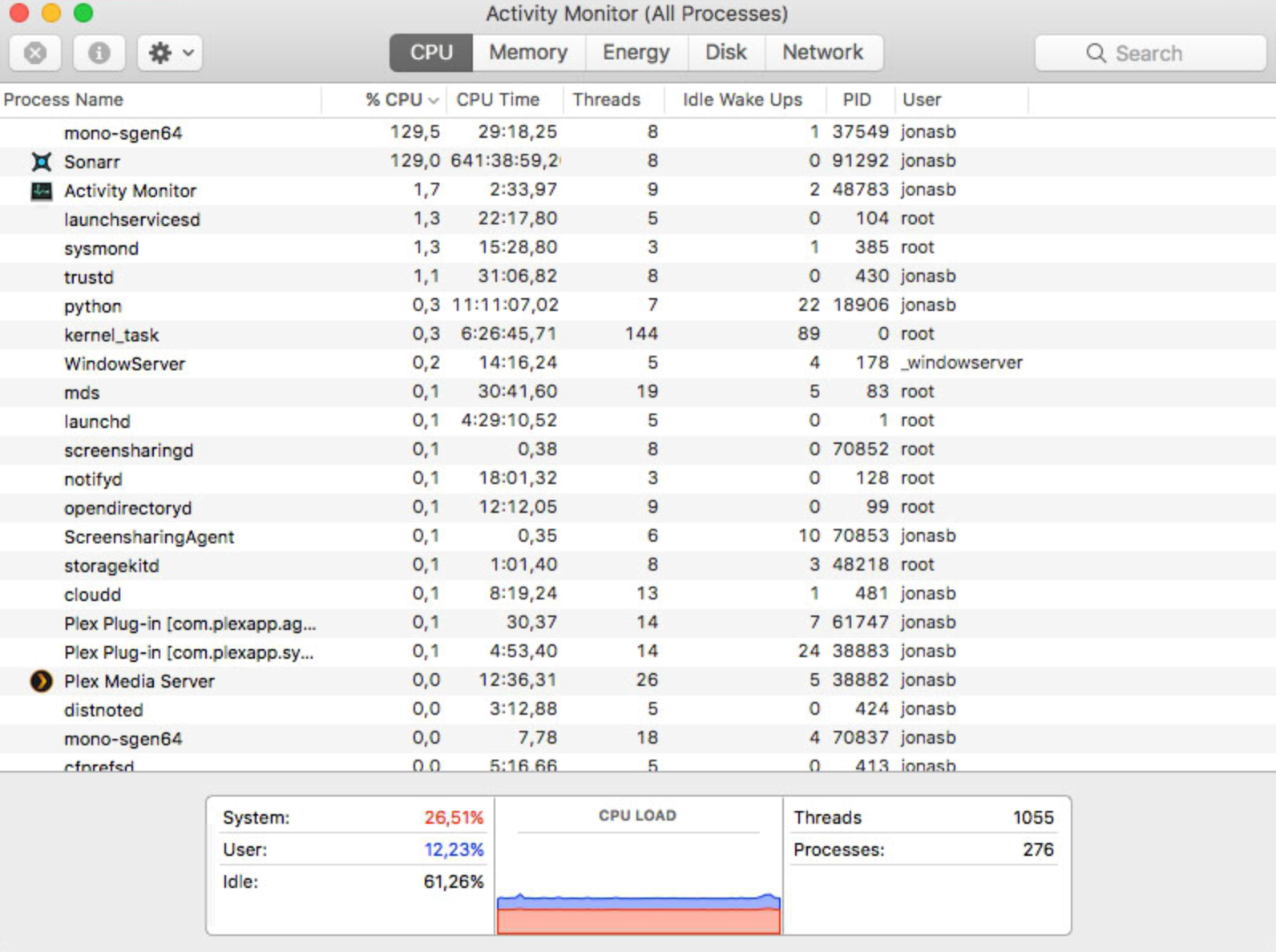Select the launchd process row
Viewport: 1276px width, 952px height.
[x=638, y=421]
